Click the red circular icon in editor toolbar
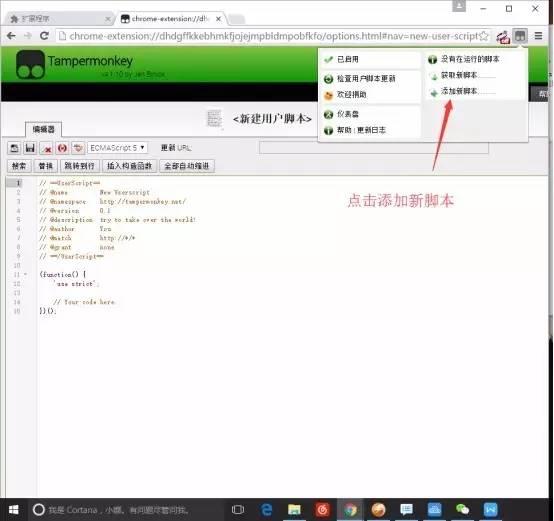 pos(62,148)
